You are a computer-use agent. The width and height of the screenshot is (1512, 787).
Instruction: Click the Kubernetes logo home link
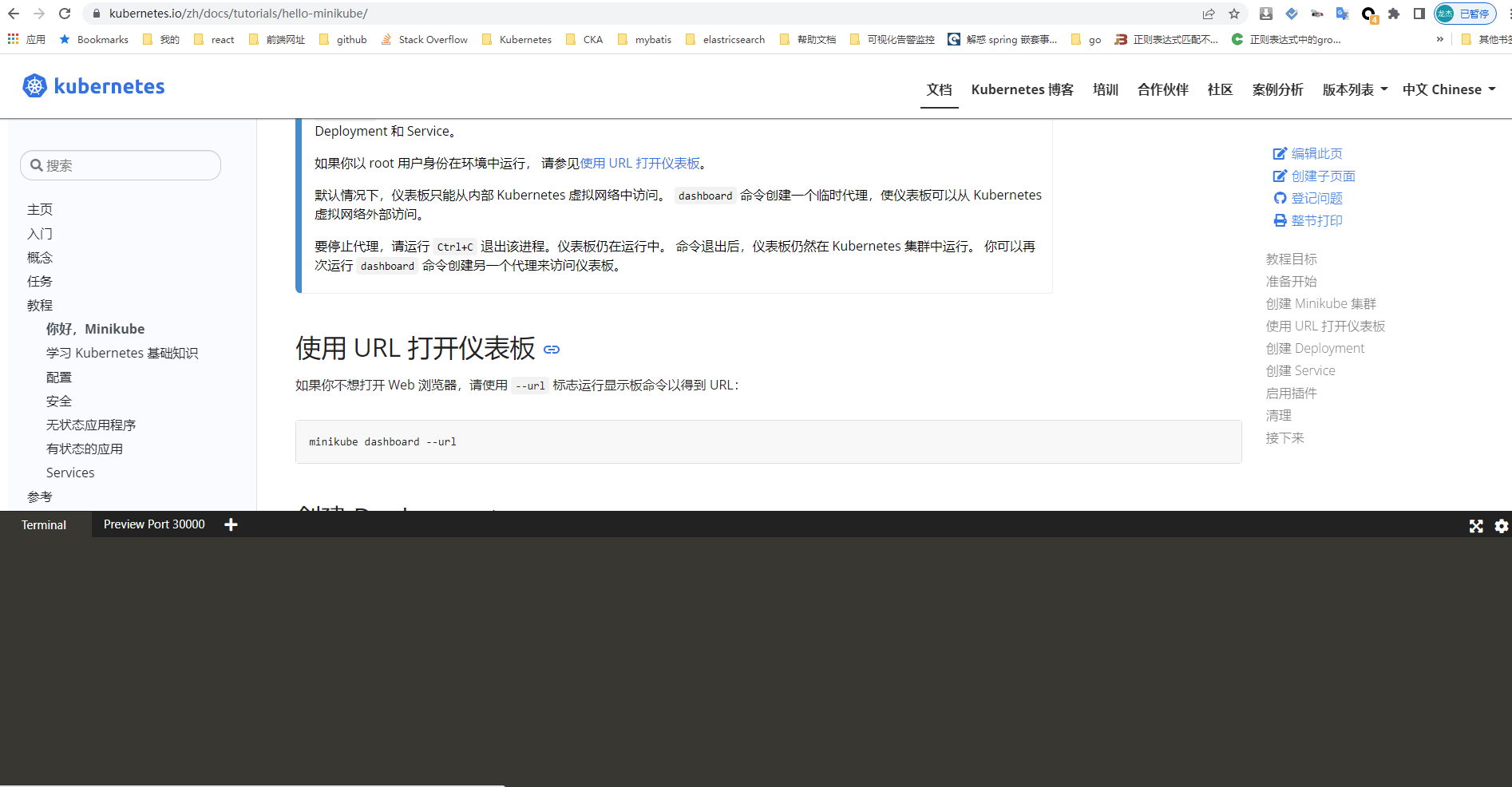coord(93,86)
